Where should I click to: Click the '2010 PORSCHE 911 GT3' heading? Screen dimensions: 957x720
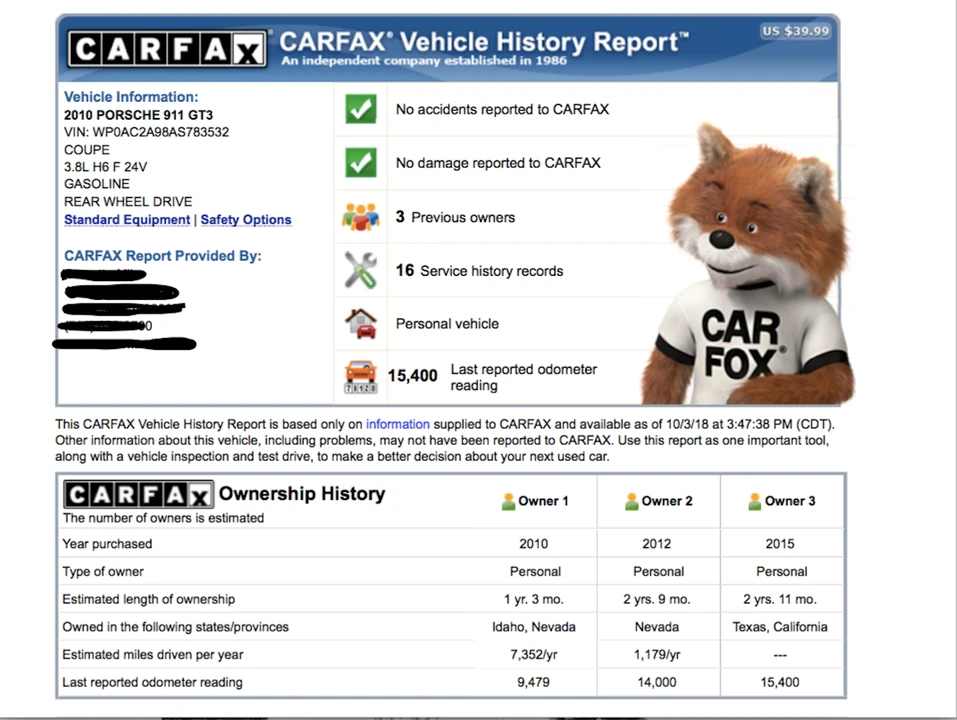(139, 115)
